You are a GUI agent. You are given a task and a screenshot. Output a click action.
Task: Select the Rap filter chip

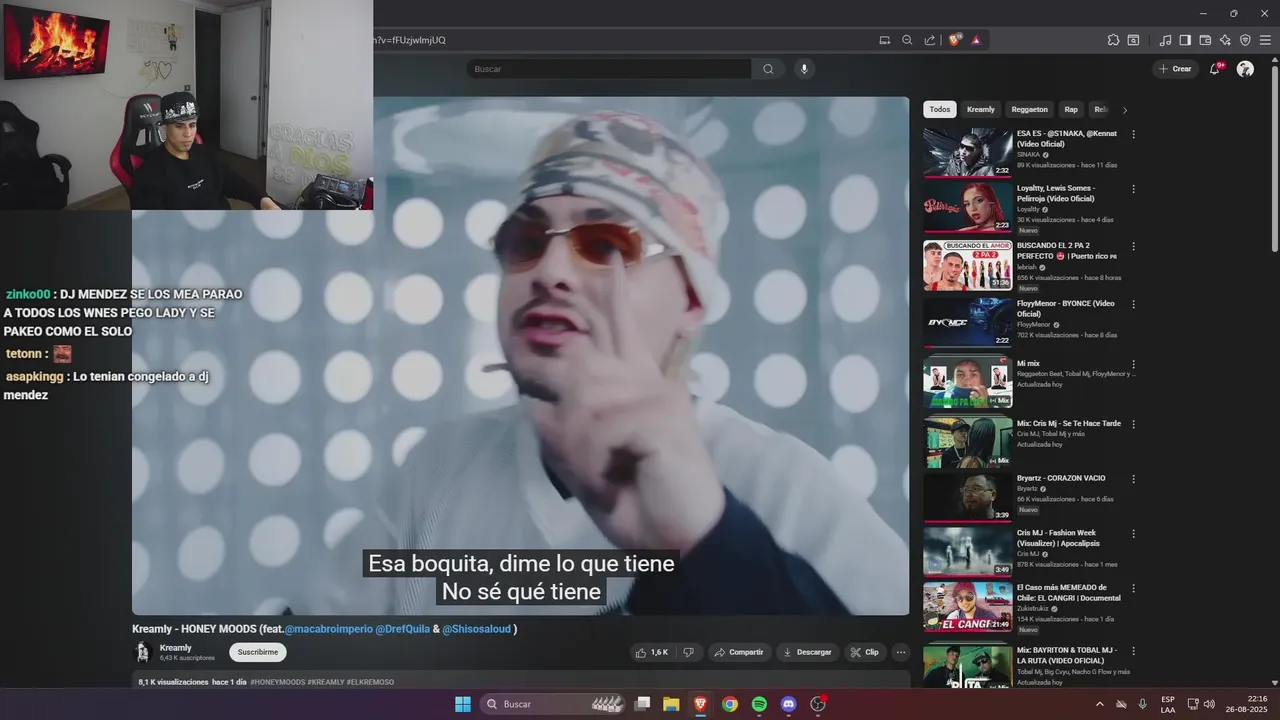(1071, 110)
